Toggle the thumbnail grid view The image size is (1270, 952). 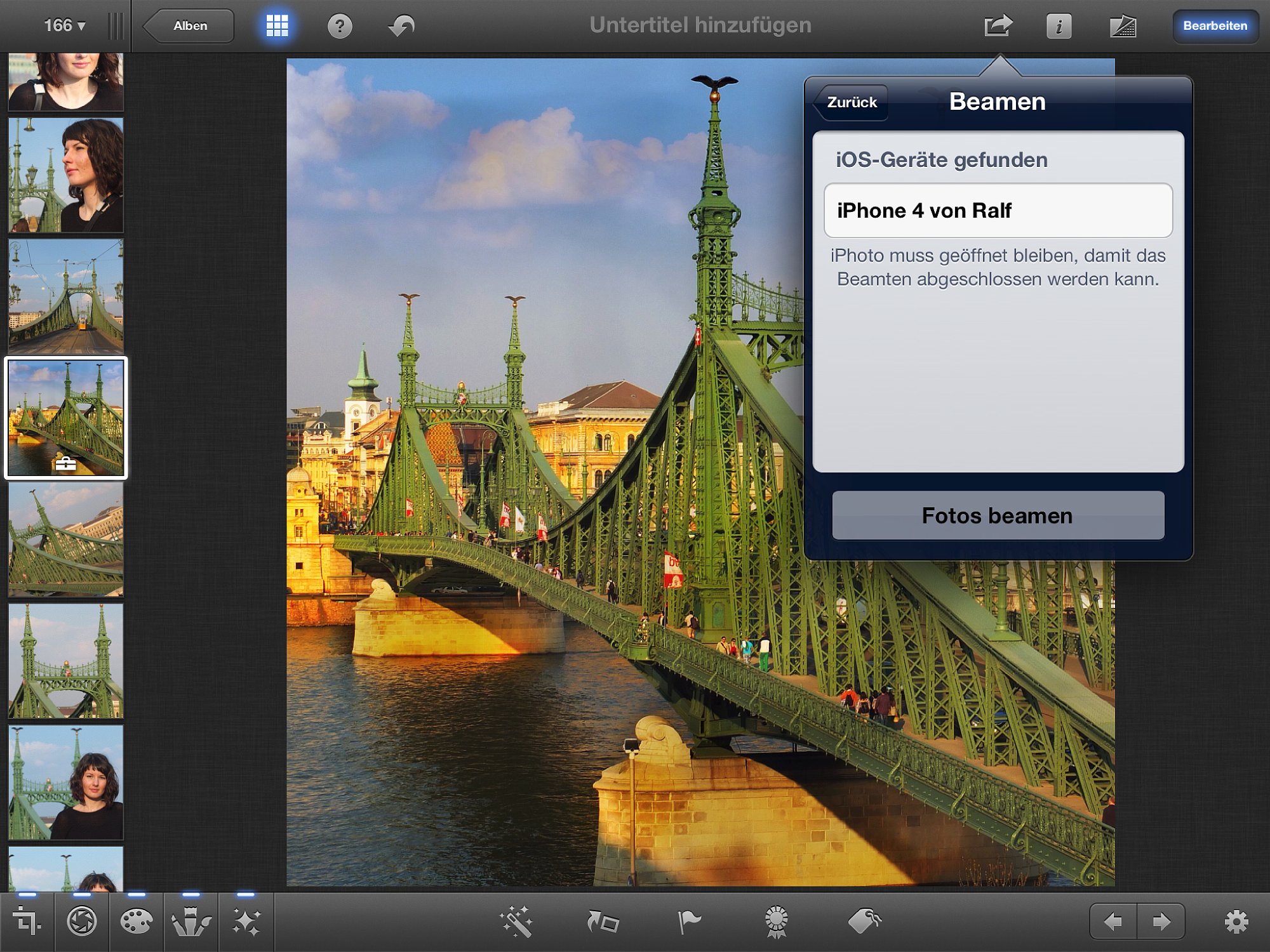click(277, 26)
